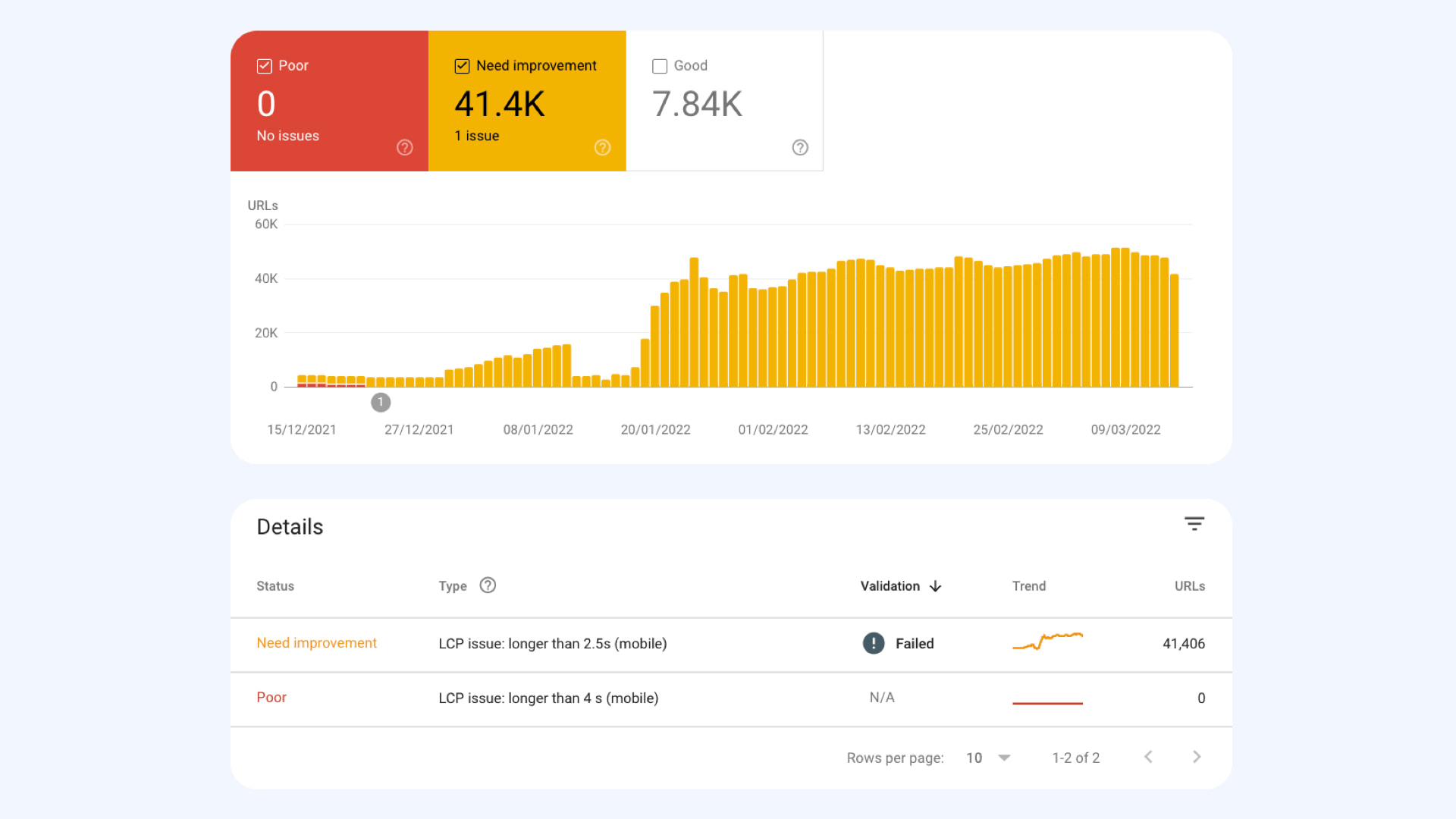Open the help tooltip on the Poor card
1456x819 pixels.
[404, 148]
